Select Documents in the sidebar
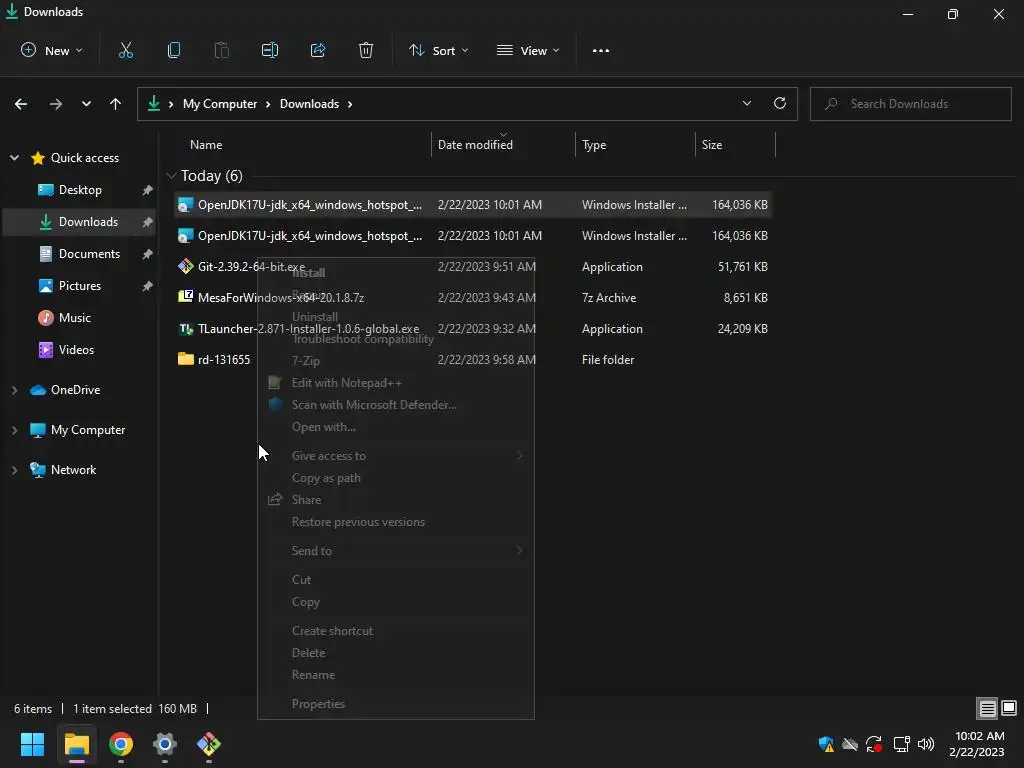 pos(89,254)
